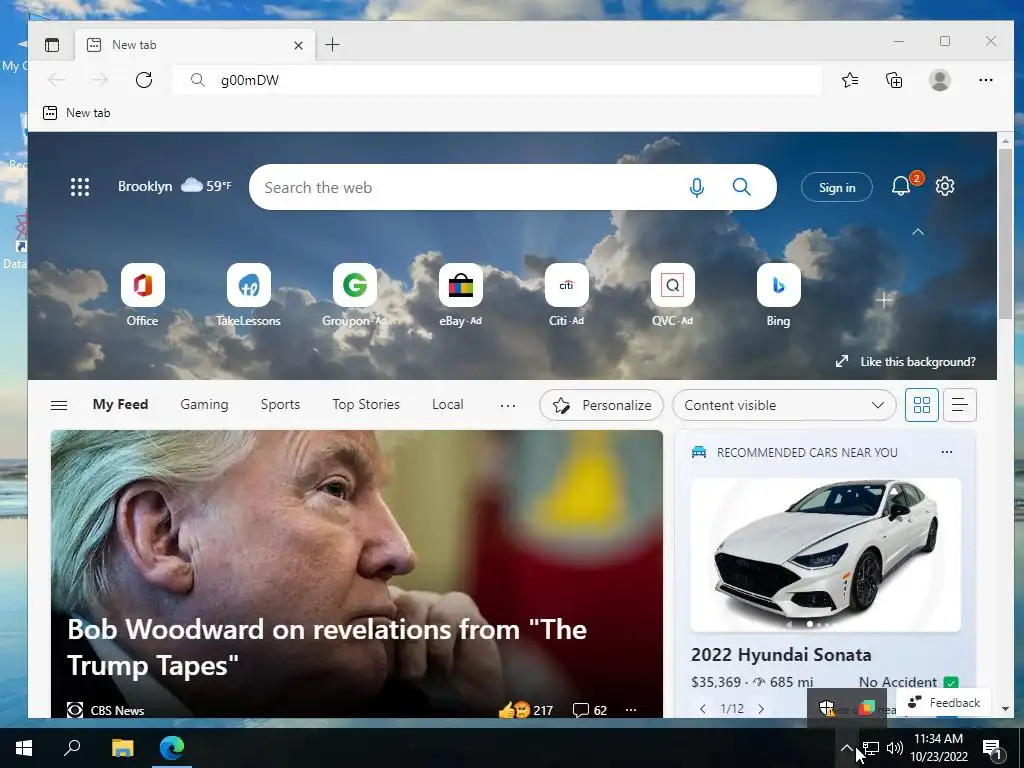
Task: React to the article with like icon
Action: pyautogui.click(x=514, y=710)
